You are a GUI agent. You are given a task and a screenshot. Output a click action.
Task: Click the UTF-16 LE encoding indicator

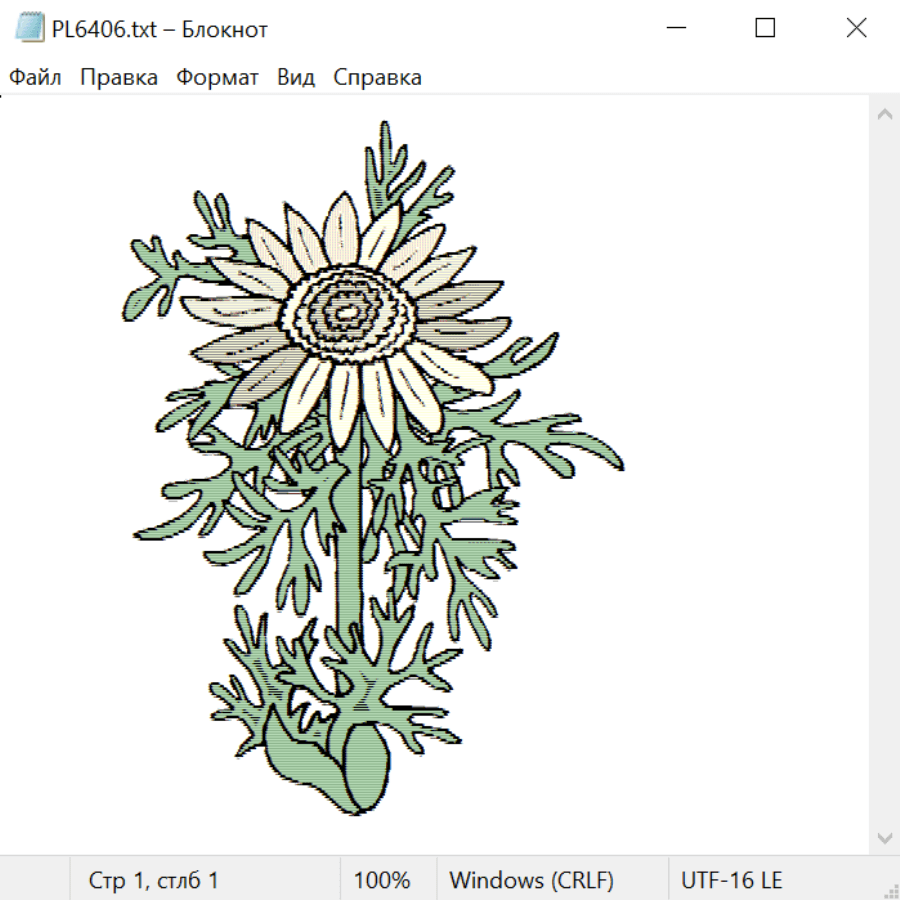(x=731, y=881)
